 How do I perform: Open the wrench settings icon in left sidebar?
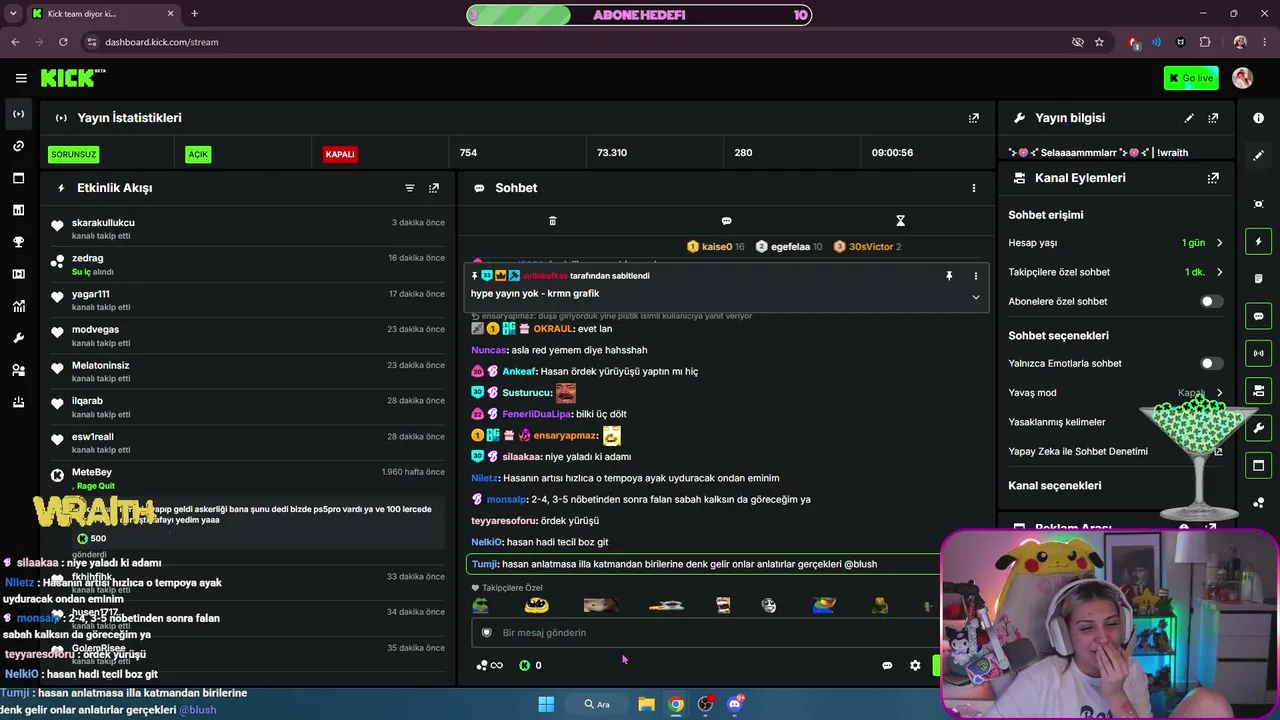point(18,338)
